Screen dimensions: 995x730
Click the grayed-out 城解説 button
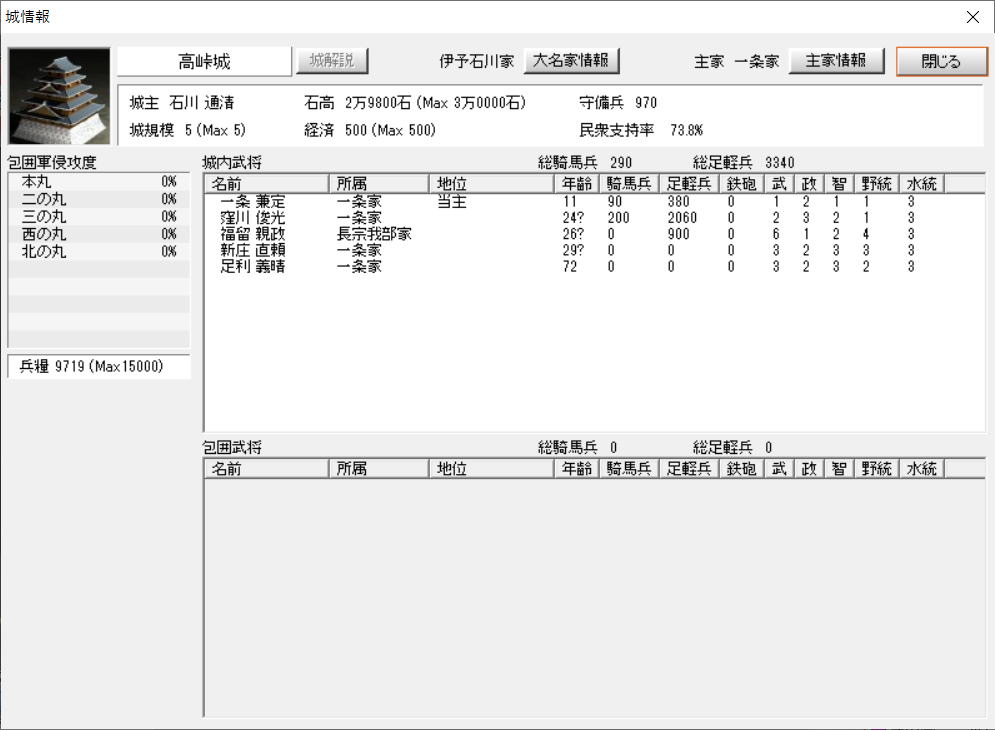coord(332,61)
